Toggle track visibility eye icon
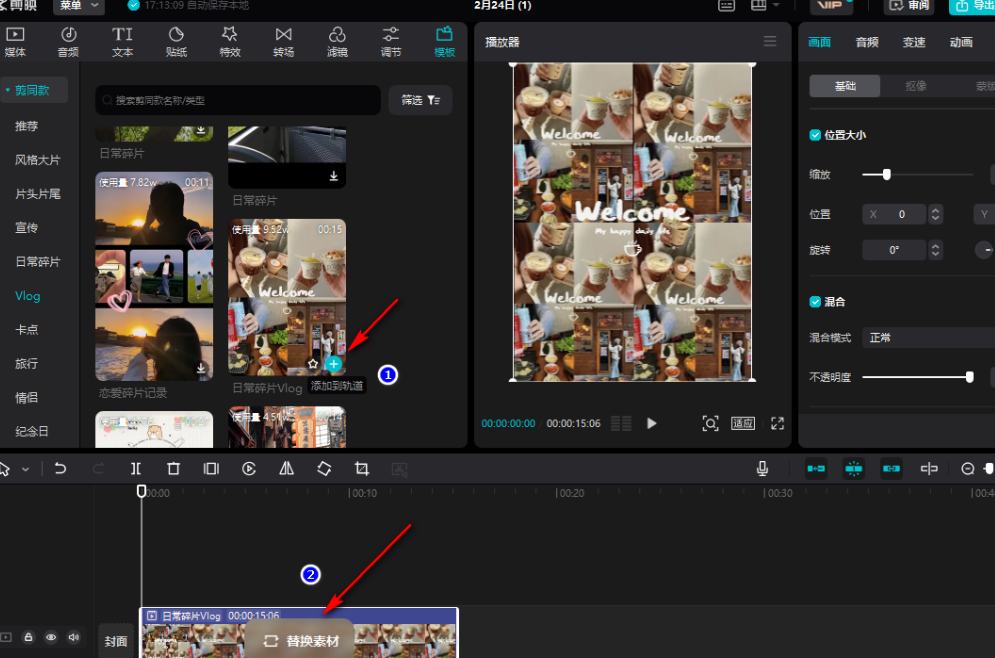 pyautogui.click(x=51, y=637)
